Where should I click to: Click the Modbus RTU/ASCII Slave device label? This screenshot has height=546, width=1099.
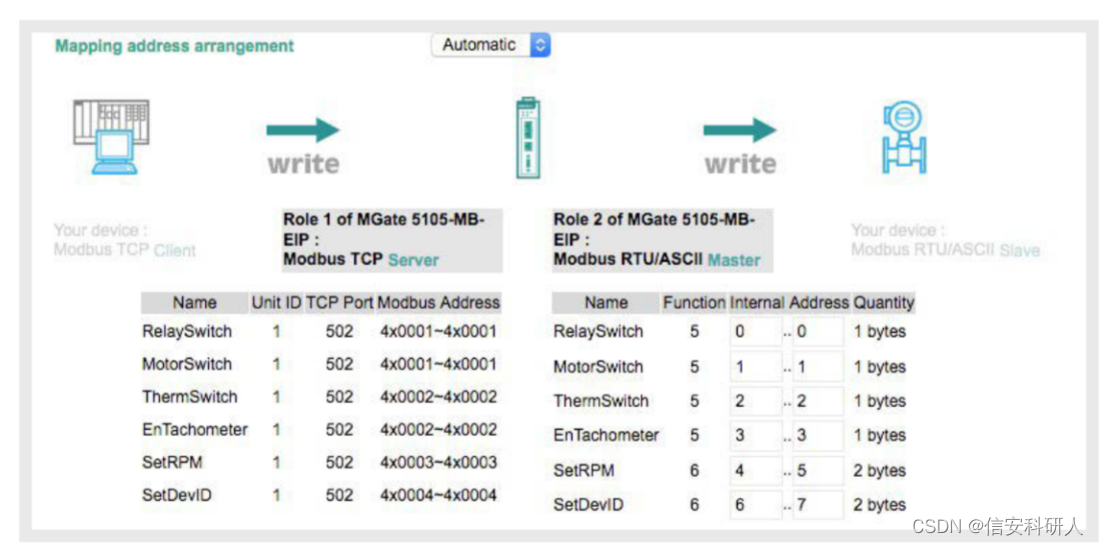(946, 240)
